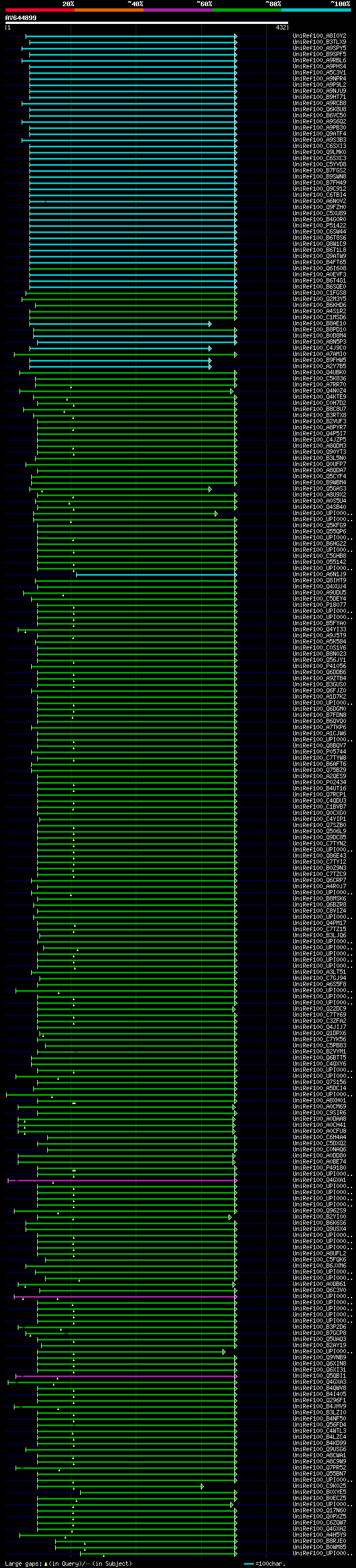Select the UniRef100_Q9C912 label

coord(319,189)
